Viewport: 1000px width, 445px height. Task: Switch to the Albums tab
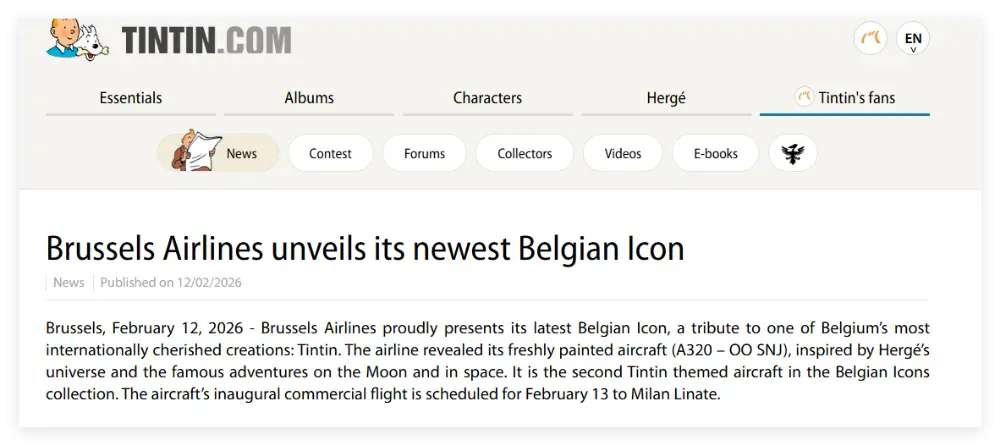coord(309,98)
